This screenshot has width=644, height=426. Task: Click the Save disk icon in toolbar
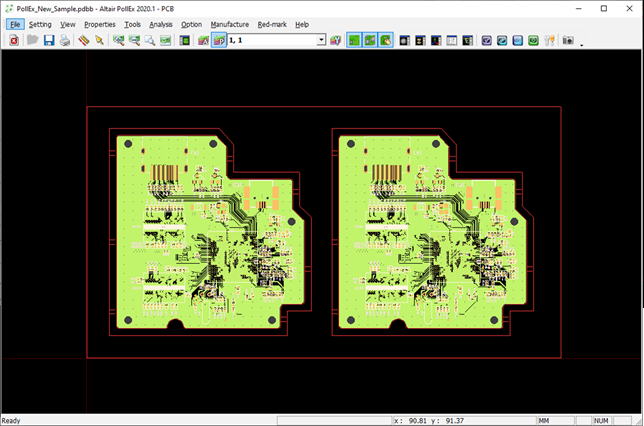[48, 40]
